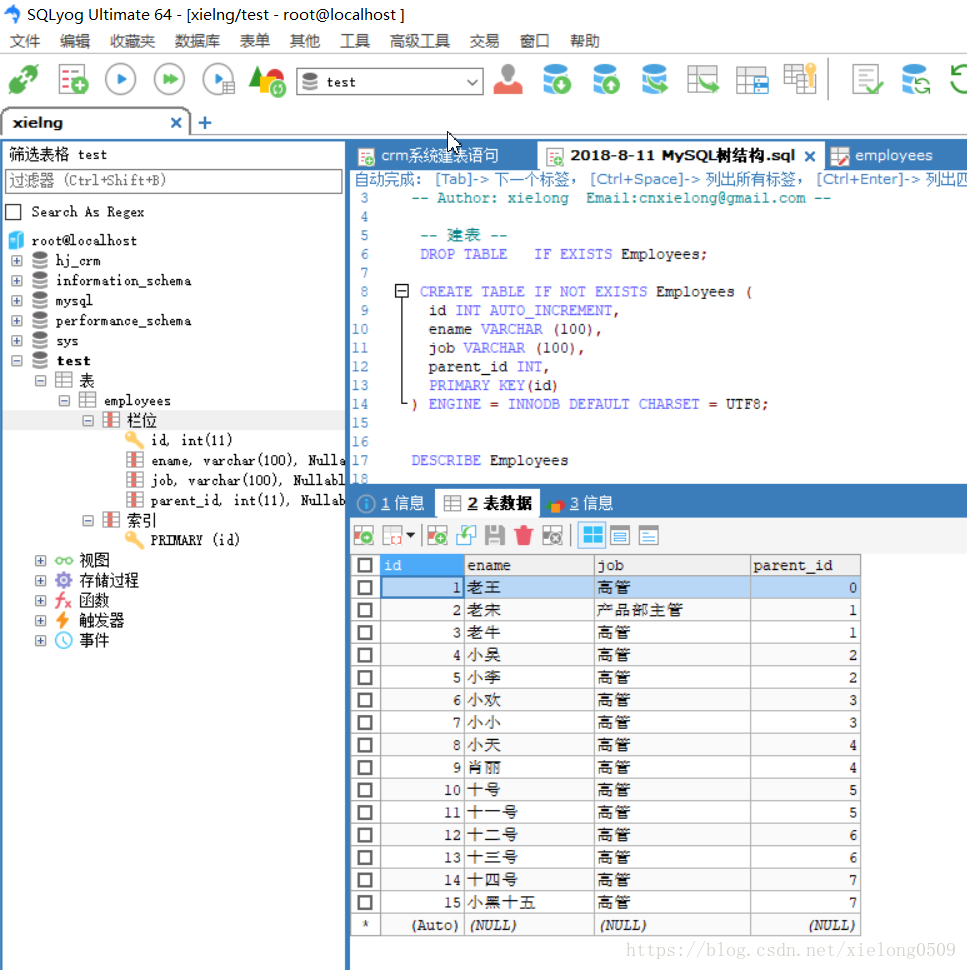Click the schema designer table arrow icon
The image size is (967, 970).
[703, 80]
